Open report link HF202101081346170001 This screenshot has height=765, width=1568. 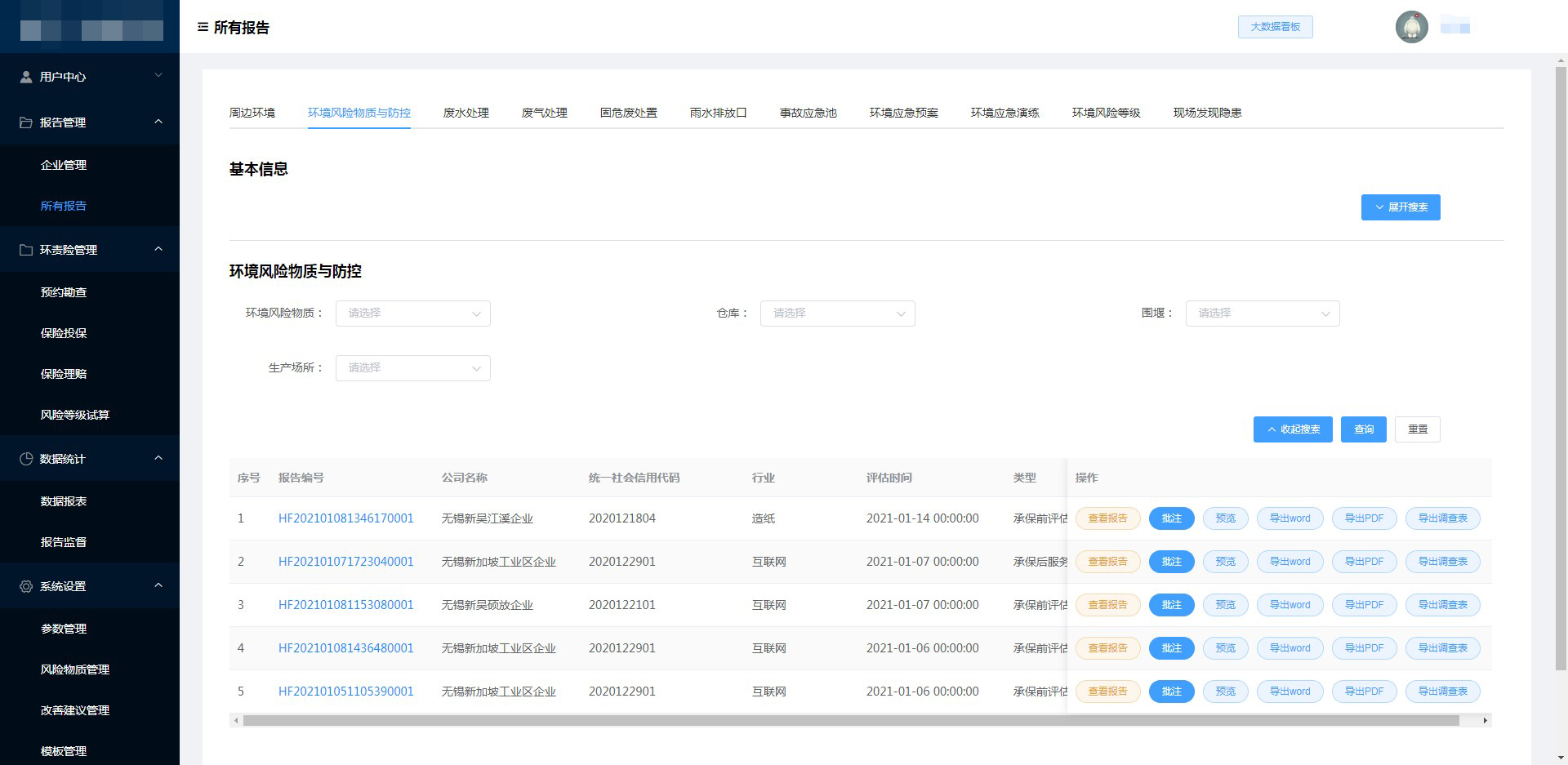(x=345, y=518)
